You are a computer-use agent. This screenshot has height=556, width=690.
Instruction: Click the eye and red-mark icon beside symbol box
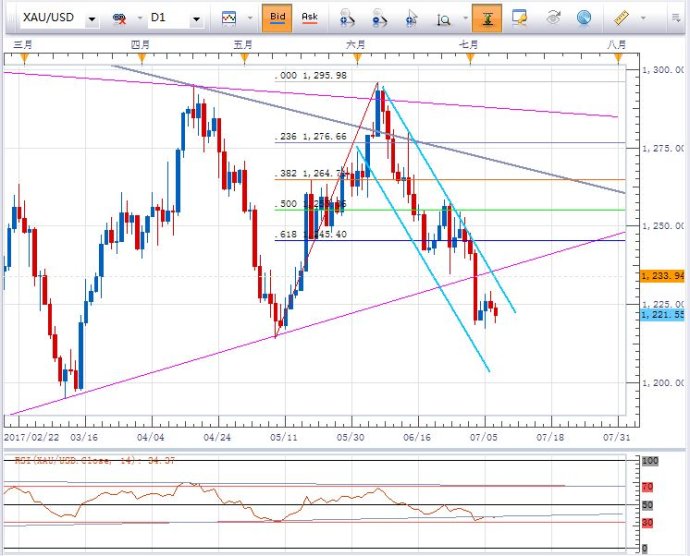coord(119,19)
